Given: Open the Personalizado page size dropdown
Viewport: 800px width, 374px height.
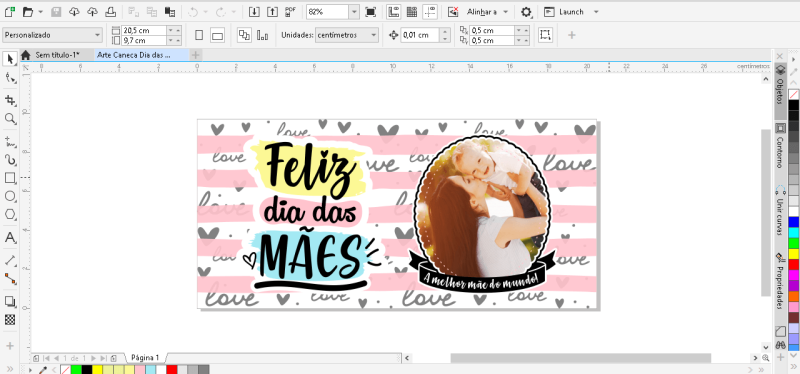Looking at the screenshot, I should tap(53, 35).
